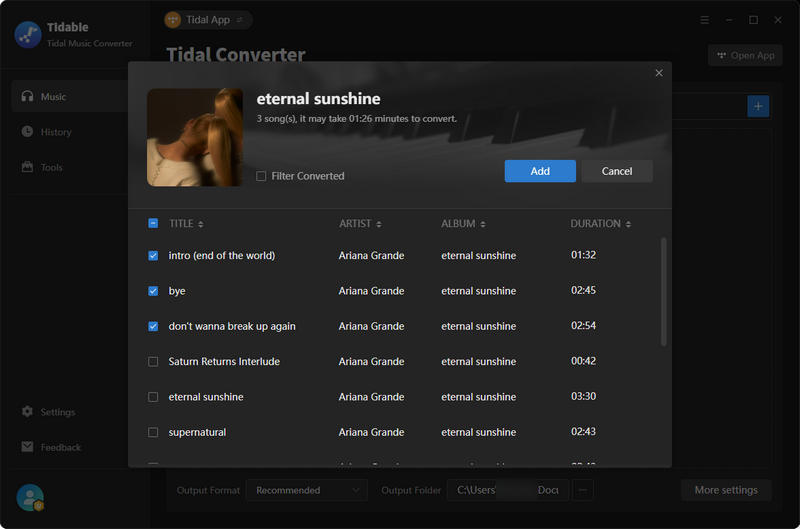
Task: Check the supernatural song checkbox
Action: [153, 432]
